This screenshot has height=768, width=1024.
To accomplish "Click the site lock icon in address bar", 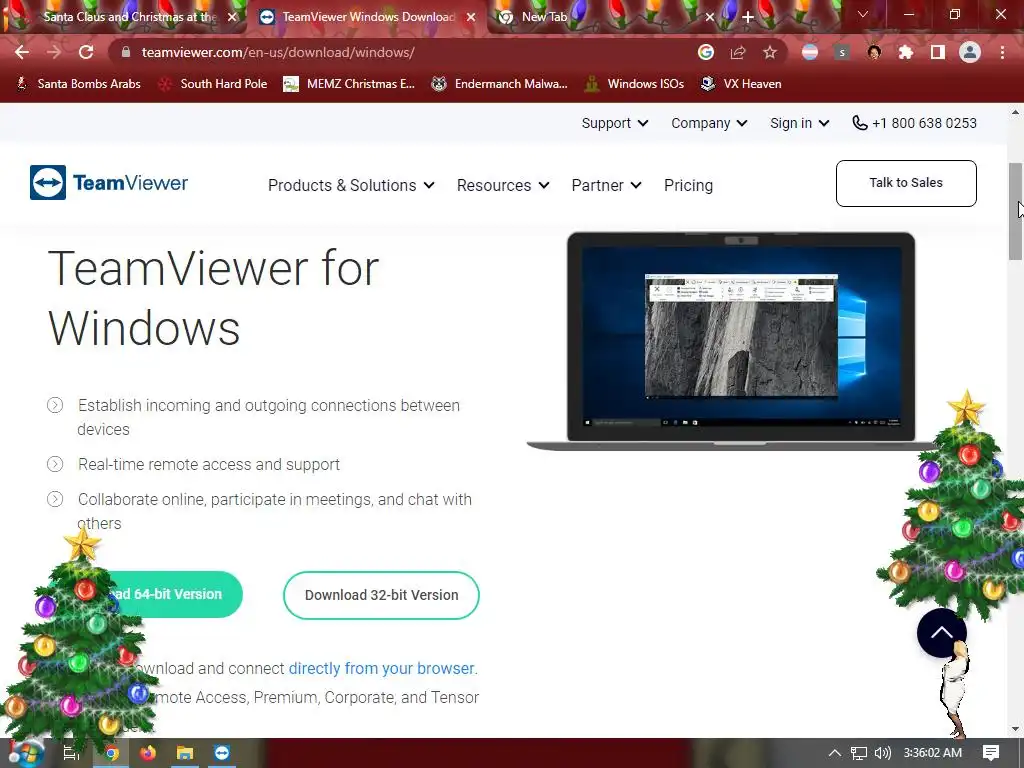I will tap(126, 52).
